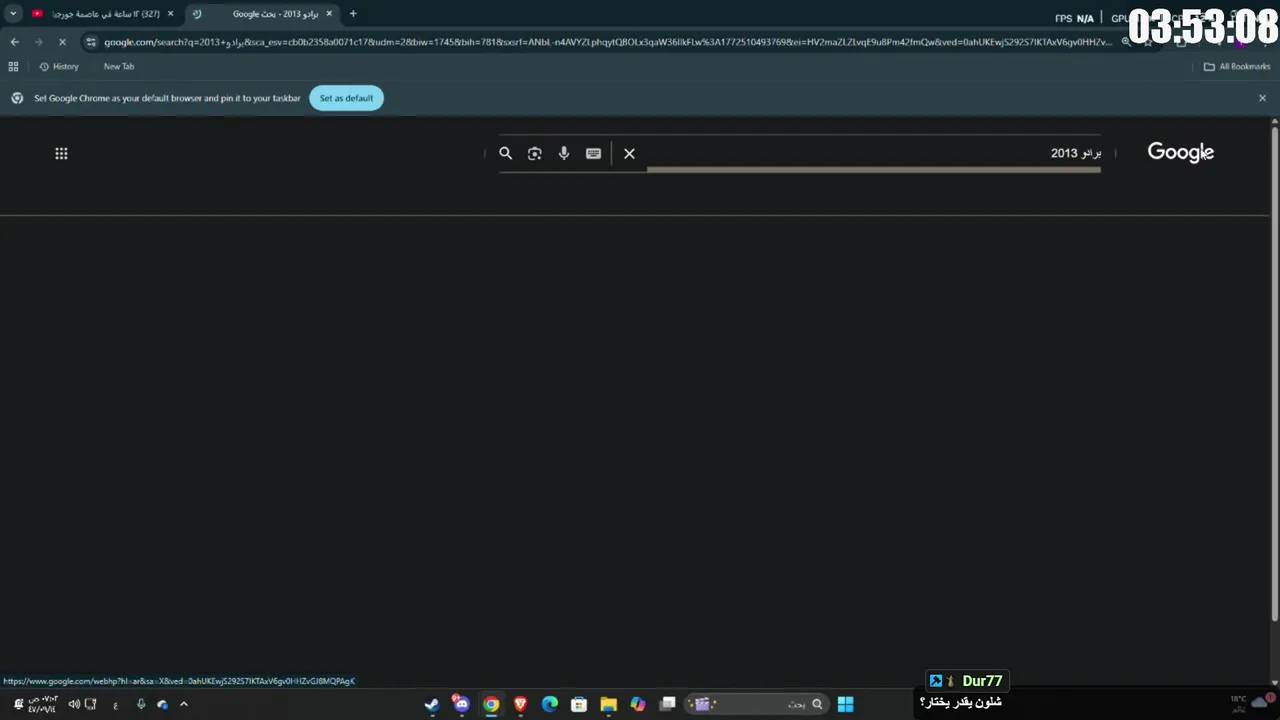Open Google Chrome from the taskbar
1280x720 pixels.
491,704
